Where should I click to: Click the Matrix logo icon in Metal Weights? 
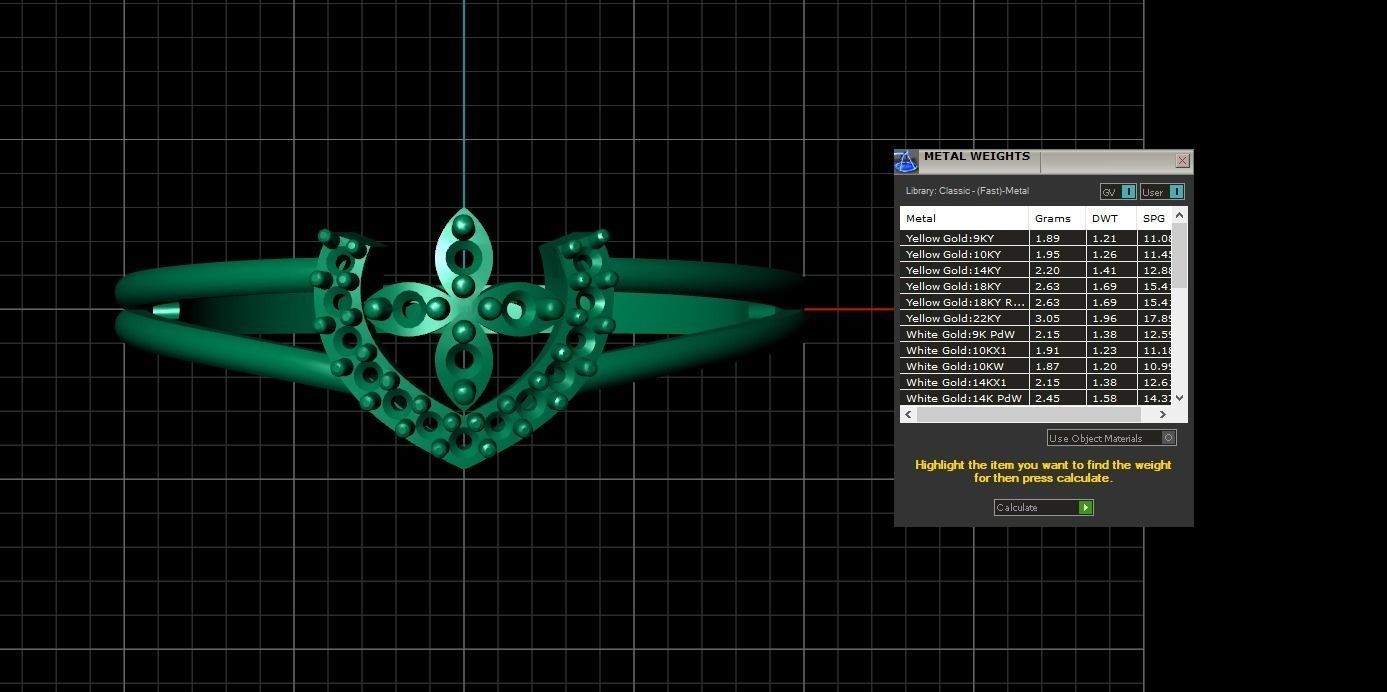click(906, 161)
